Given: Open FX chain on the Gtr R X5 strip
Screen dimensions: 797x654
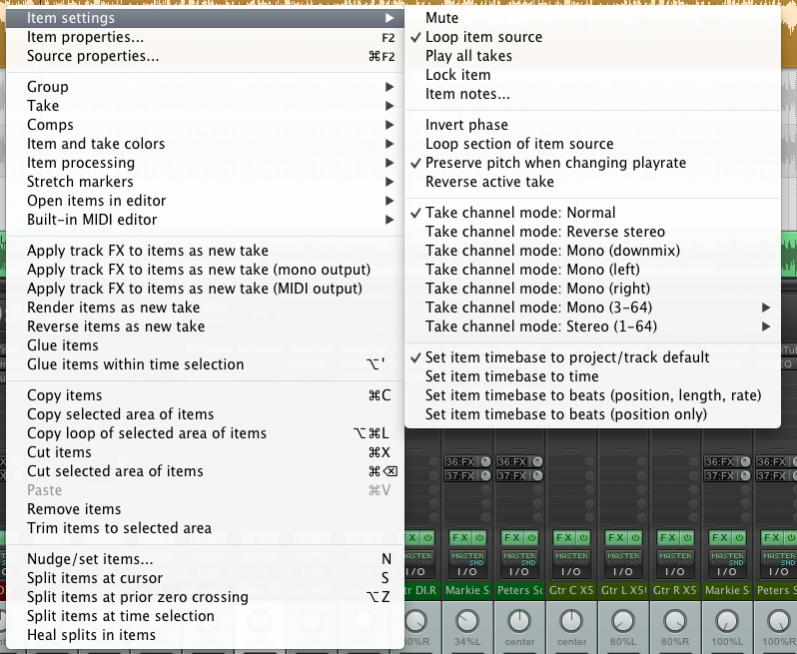Looking at the screenshot, I should coord(668,537).
